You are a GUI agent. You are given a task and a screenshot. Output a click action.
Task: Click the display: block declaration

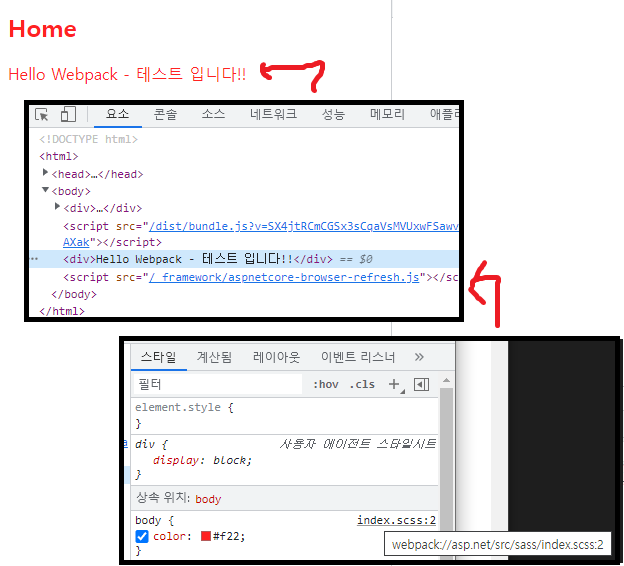coord(202,461)
